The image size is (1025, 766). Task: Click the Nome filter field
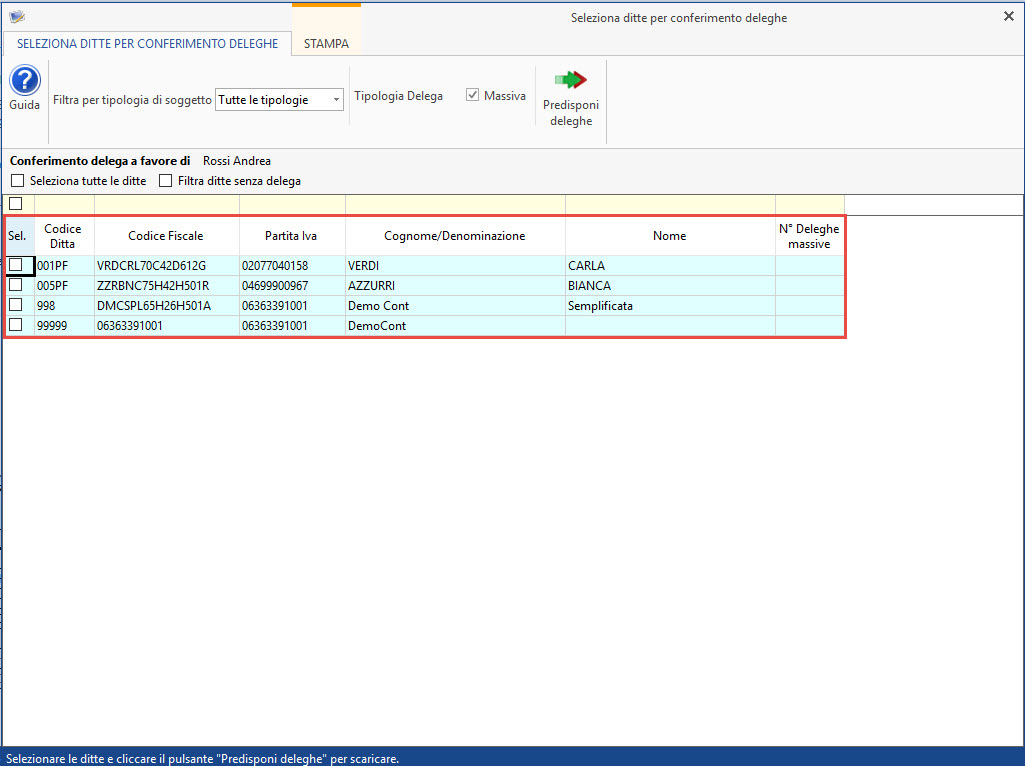[x=670, y=204]
